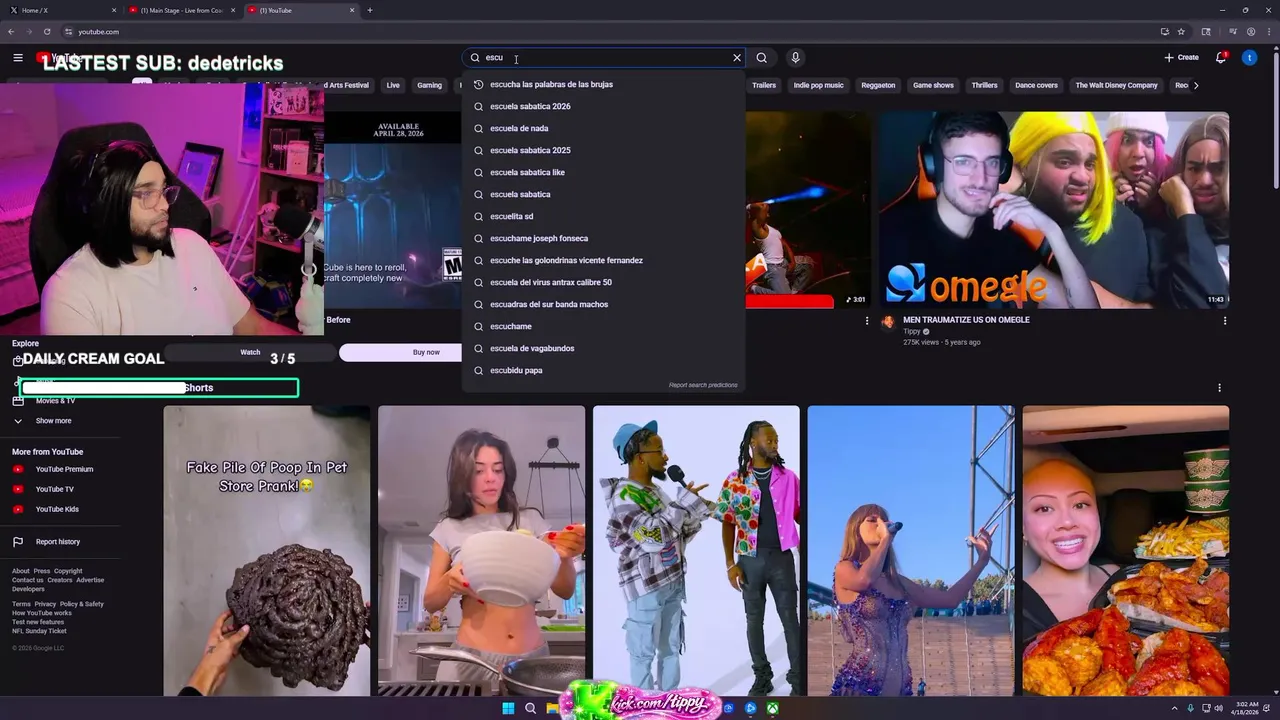Image resolution: width=1280 pixels, height=720 pixels.
Task: Open the Create button
Action: pos(1181,58)
